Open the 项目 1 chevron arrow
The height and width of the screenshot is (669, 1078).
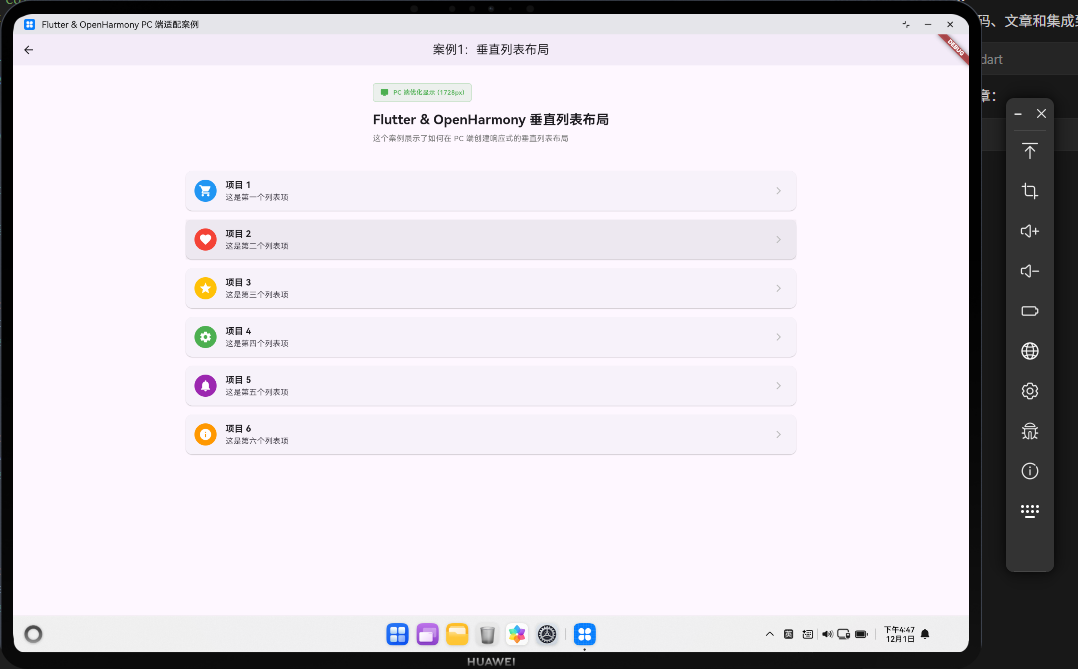point(778,190)
